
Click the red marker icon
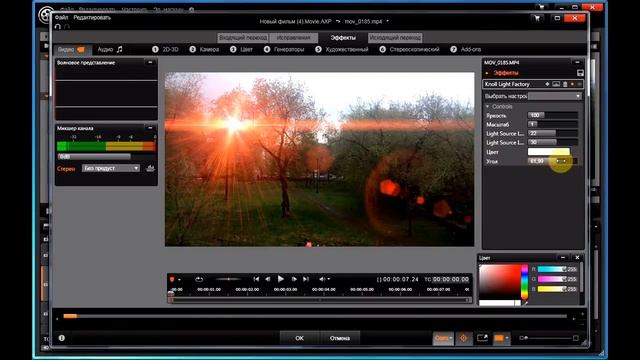coord(172,279)
